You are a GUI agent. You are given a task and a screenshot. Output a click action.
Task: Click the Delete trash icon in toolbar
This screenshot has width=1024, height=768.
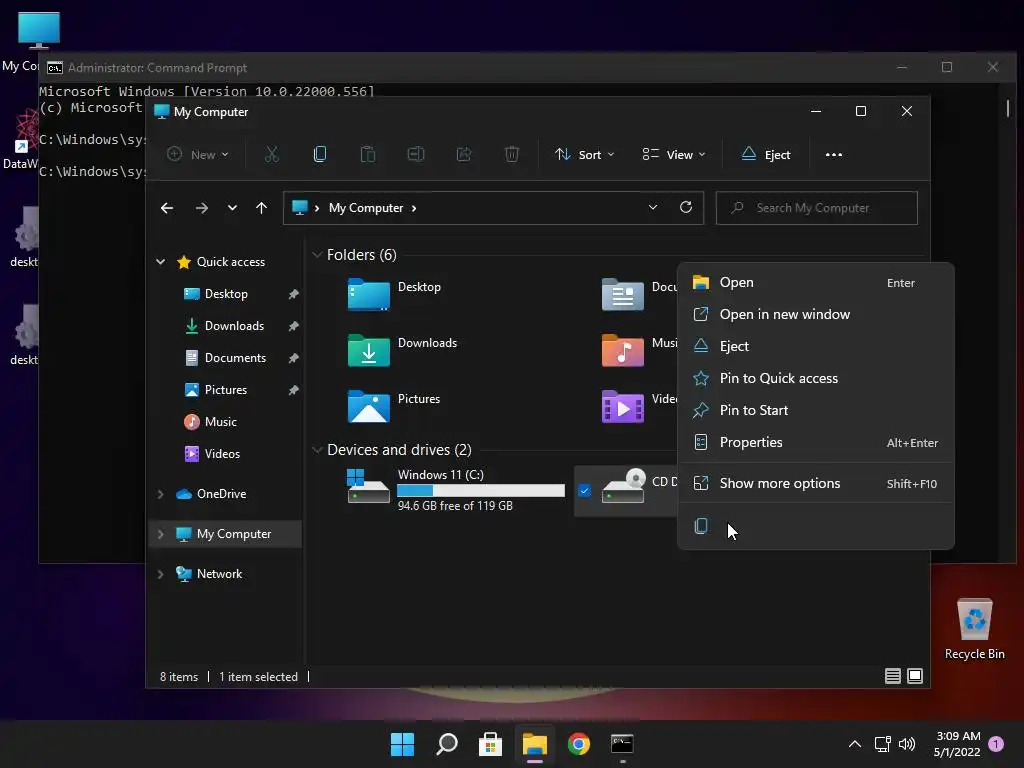[512, 154]
